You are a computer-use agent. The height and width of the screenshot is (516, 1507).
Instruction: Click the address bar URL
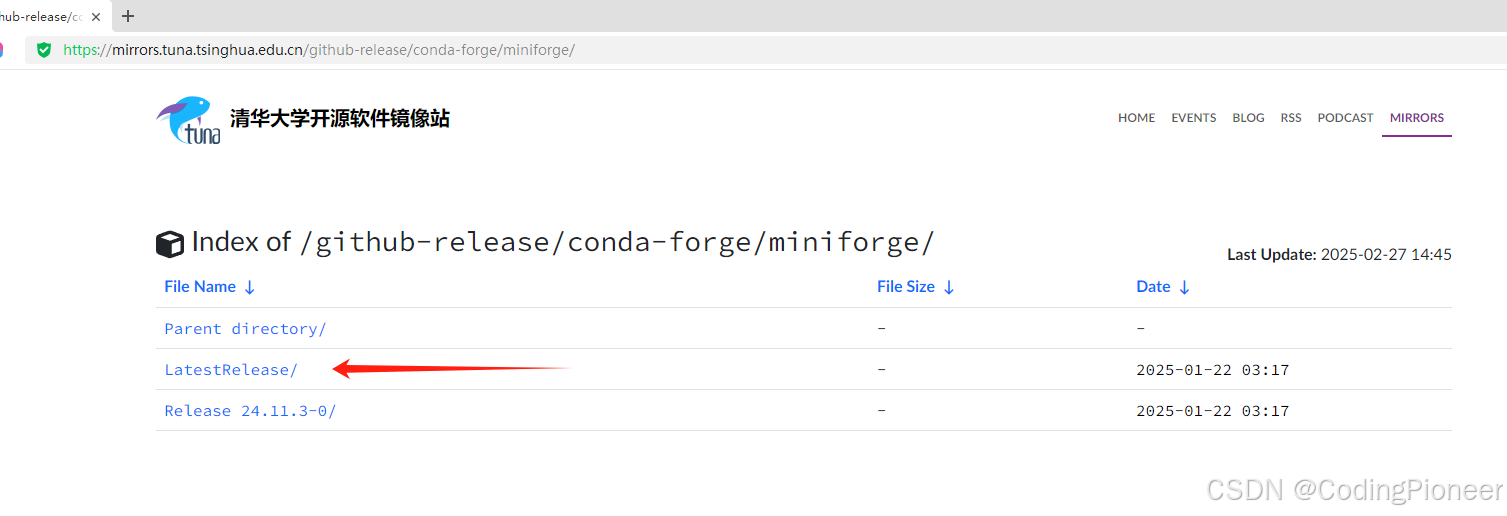coord(319,50)
